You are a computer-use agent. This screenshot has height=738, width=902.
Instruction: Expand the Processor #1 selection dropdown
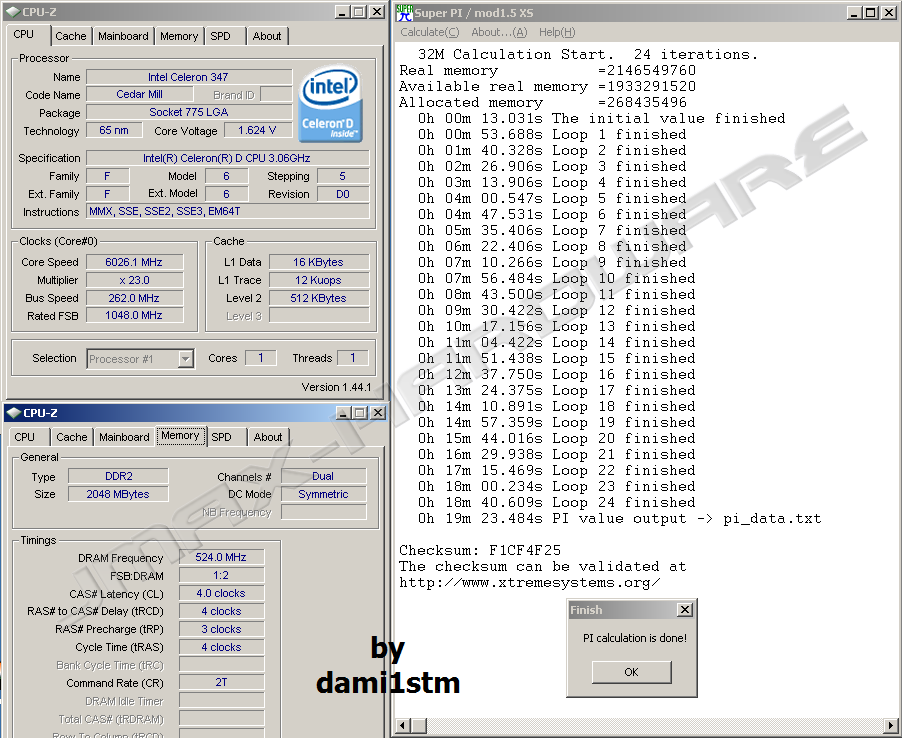point(185,359)
